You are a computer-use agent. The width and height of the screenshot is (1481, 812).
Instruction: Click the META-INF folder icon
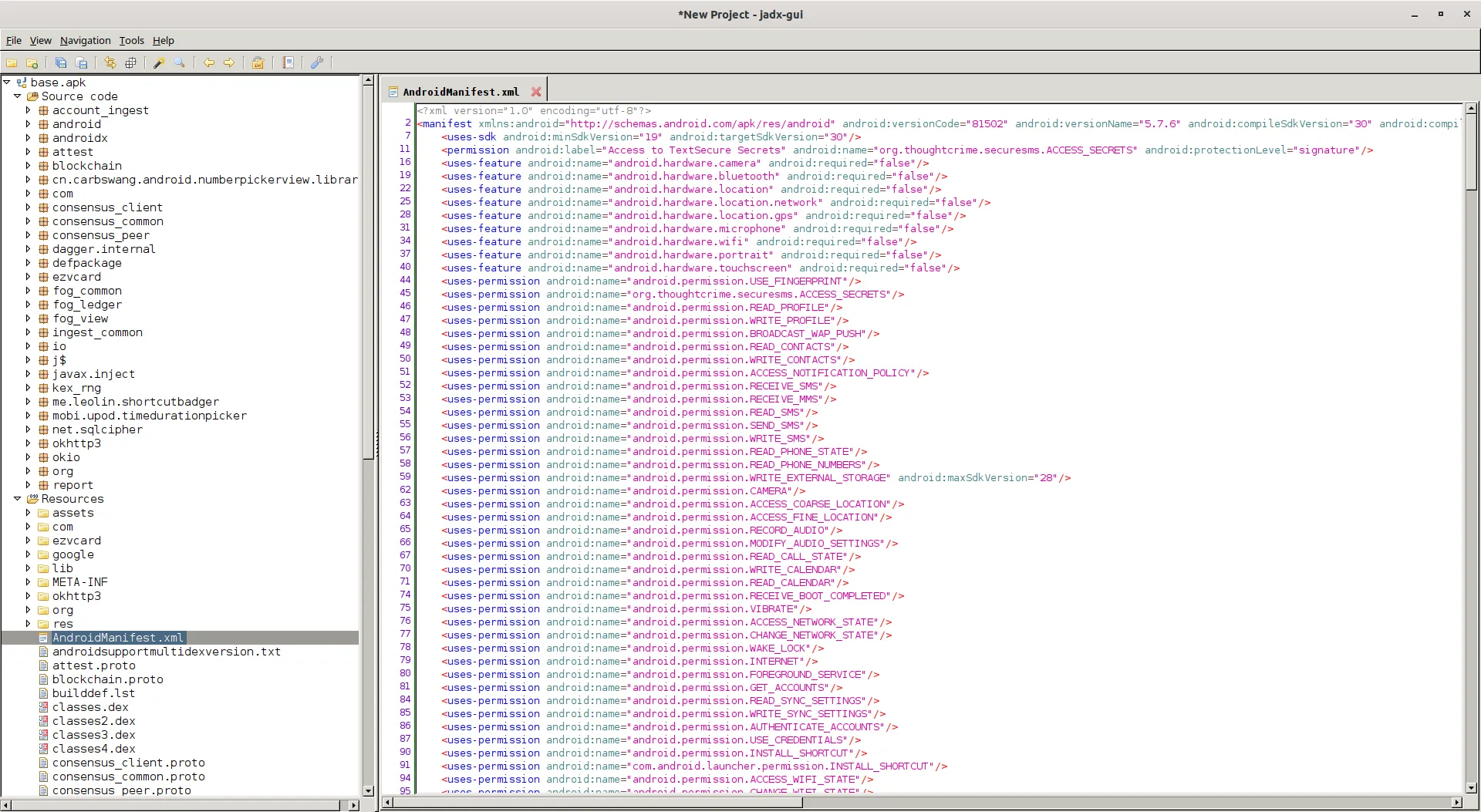[x=44, y=582]
